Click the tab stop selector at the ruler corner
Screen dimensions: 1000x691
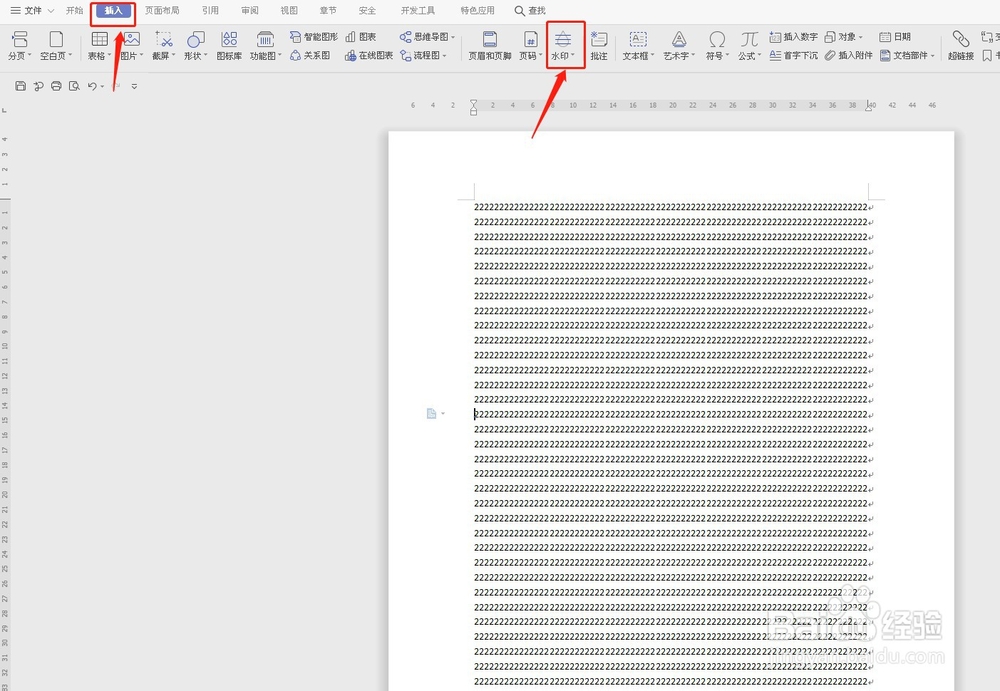tap(4, 110)
